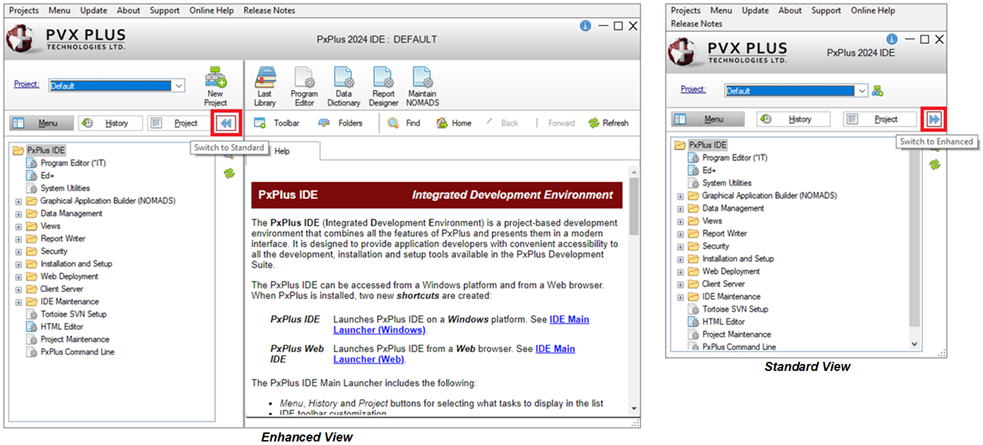Select Tortoise SVN Setup in Standard View tree
Image resolution: width=983 pixels, height=445 pixels.
point(736,309)
